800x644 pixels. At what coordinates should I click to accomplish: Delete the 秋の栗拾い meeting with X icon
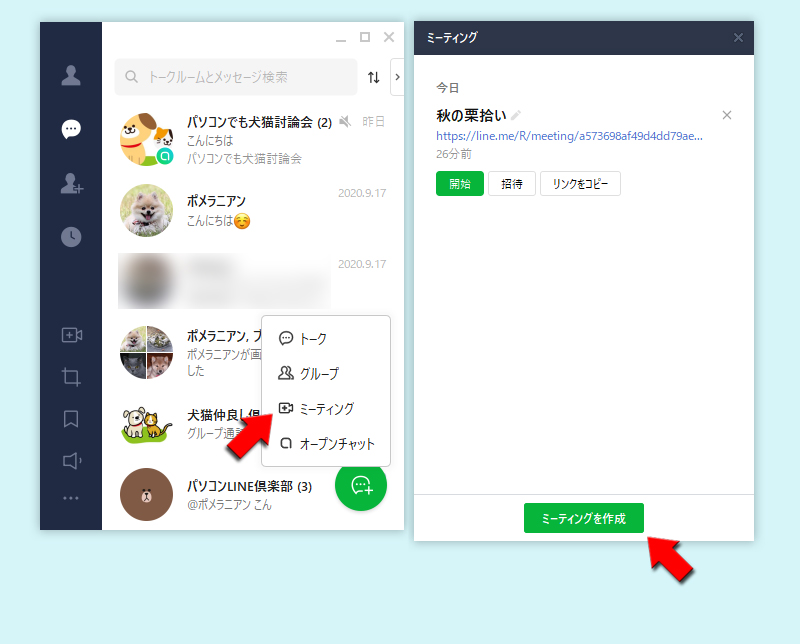click(727, 115)
